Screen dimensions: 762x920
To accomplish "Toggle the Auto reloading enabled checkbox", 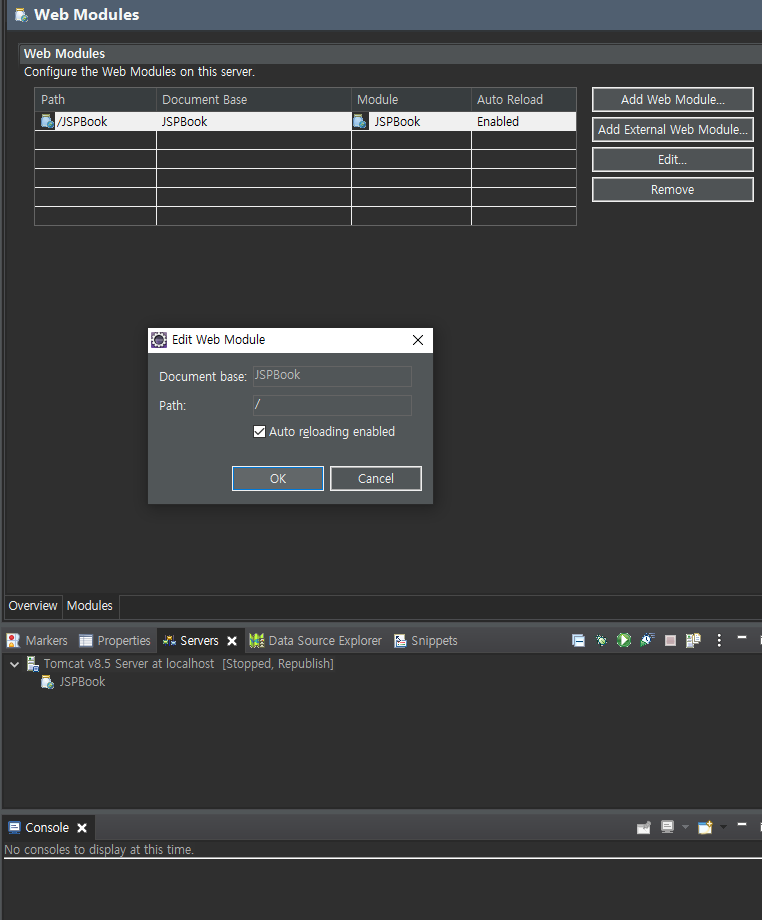I will 259,432.
